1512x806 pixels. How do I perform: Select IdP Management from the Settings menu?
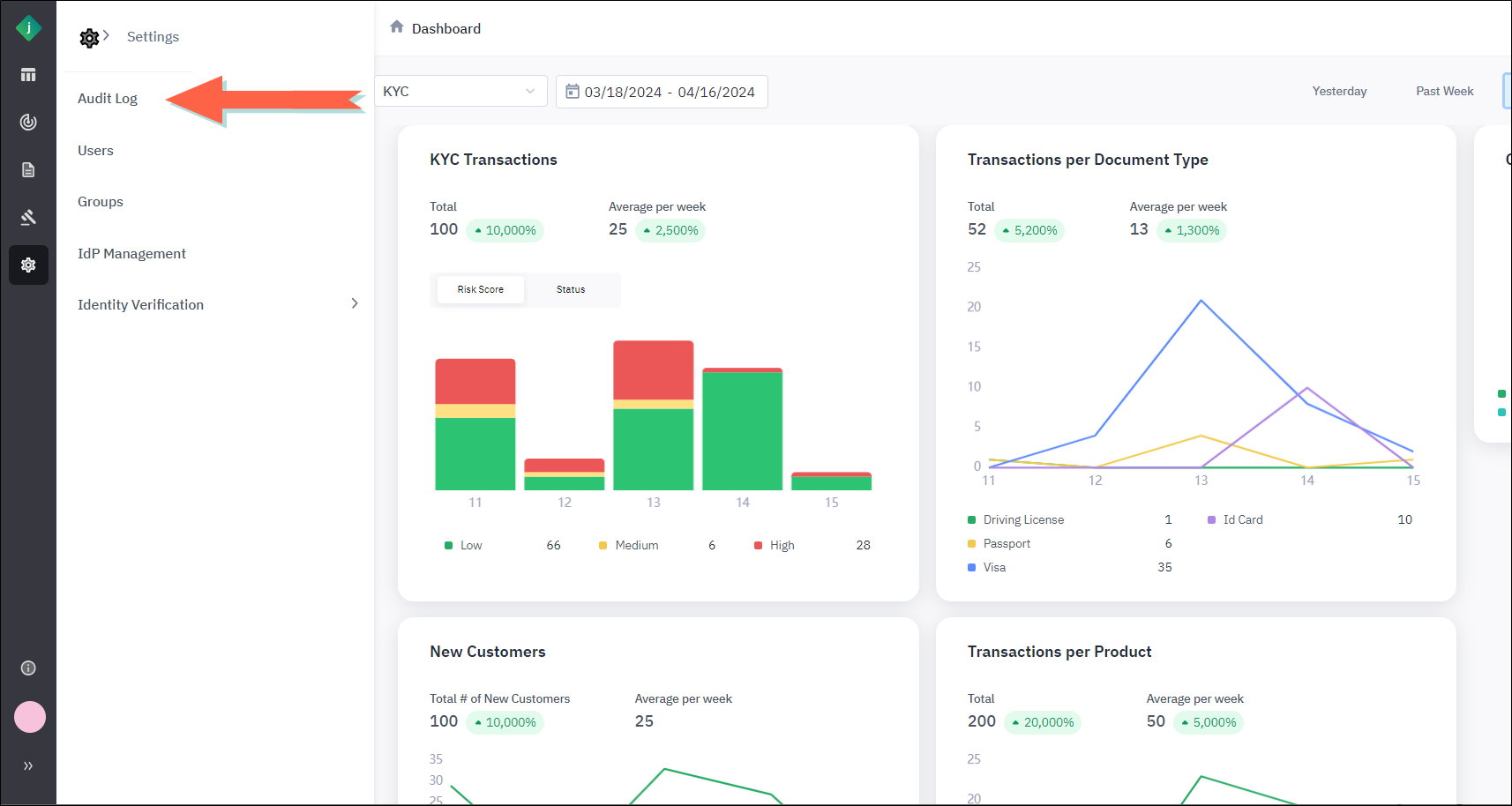131,254
